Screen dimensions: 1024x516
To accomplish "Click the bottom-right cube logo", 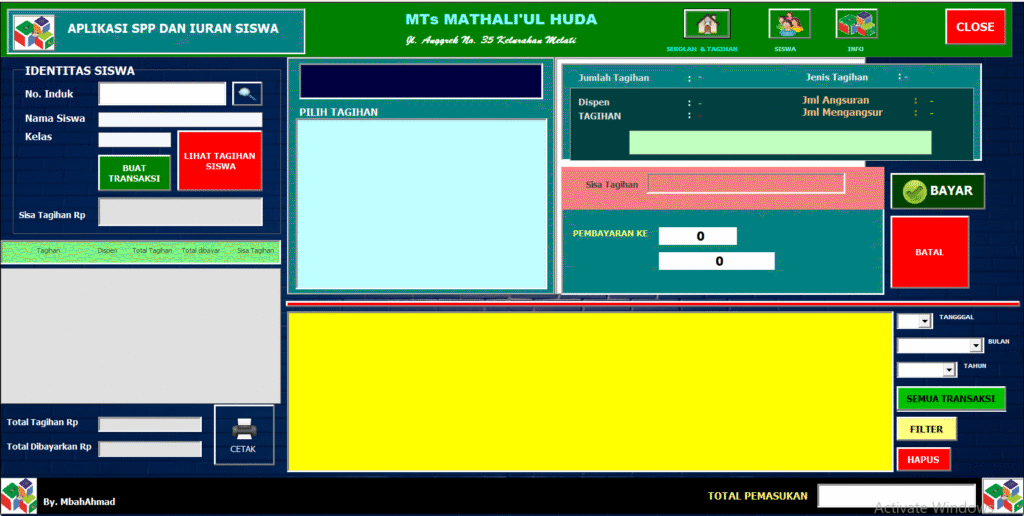I will click(x=1002, y=496).
